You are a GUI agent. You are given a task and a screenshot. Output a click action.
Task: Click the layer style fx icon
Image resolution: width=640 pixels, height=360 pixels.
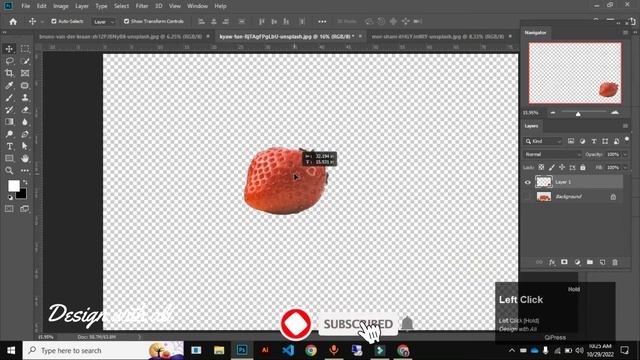(552, 262)
